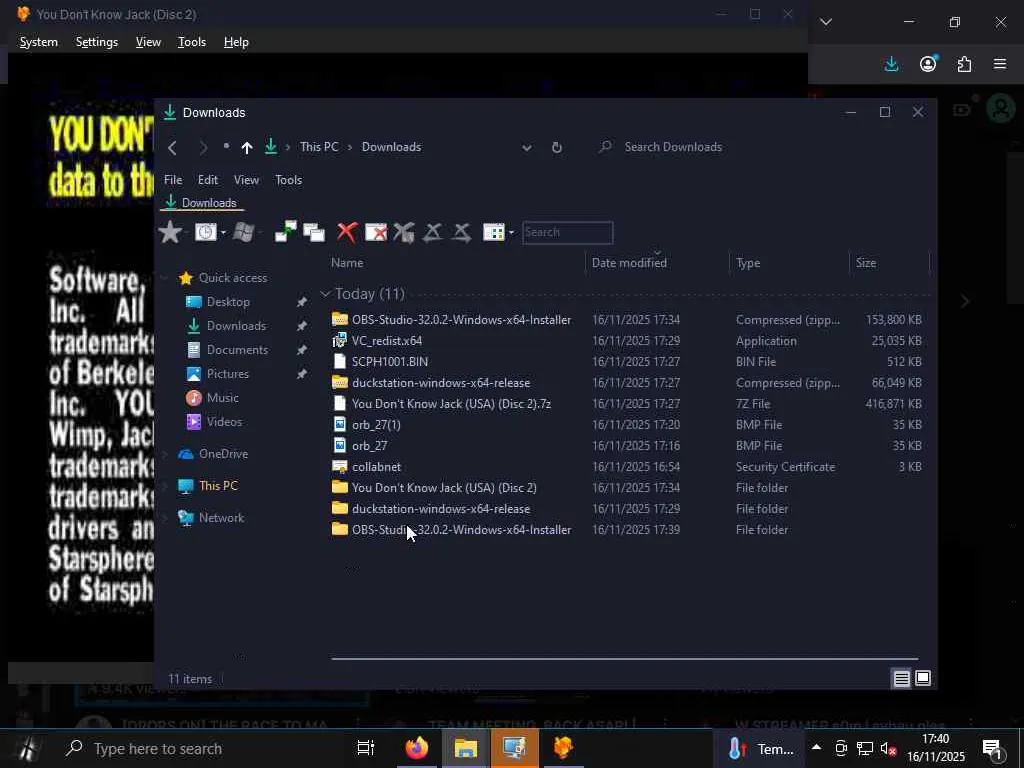The image size is (1024, 768).
Task: Click the VC_redist.x64 file icon
Action: click(340, 340)
